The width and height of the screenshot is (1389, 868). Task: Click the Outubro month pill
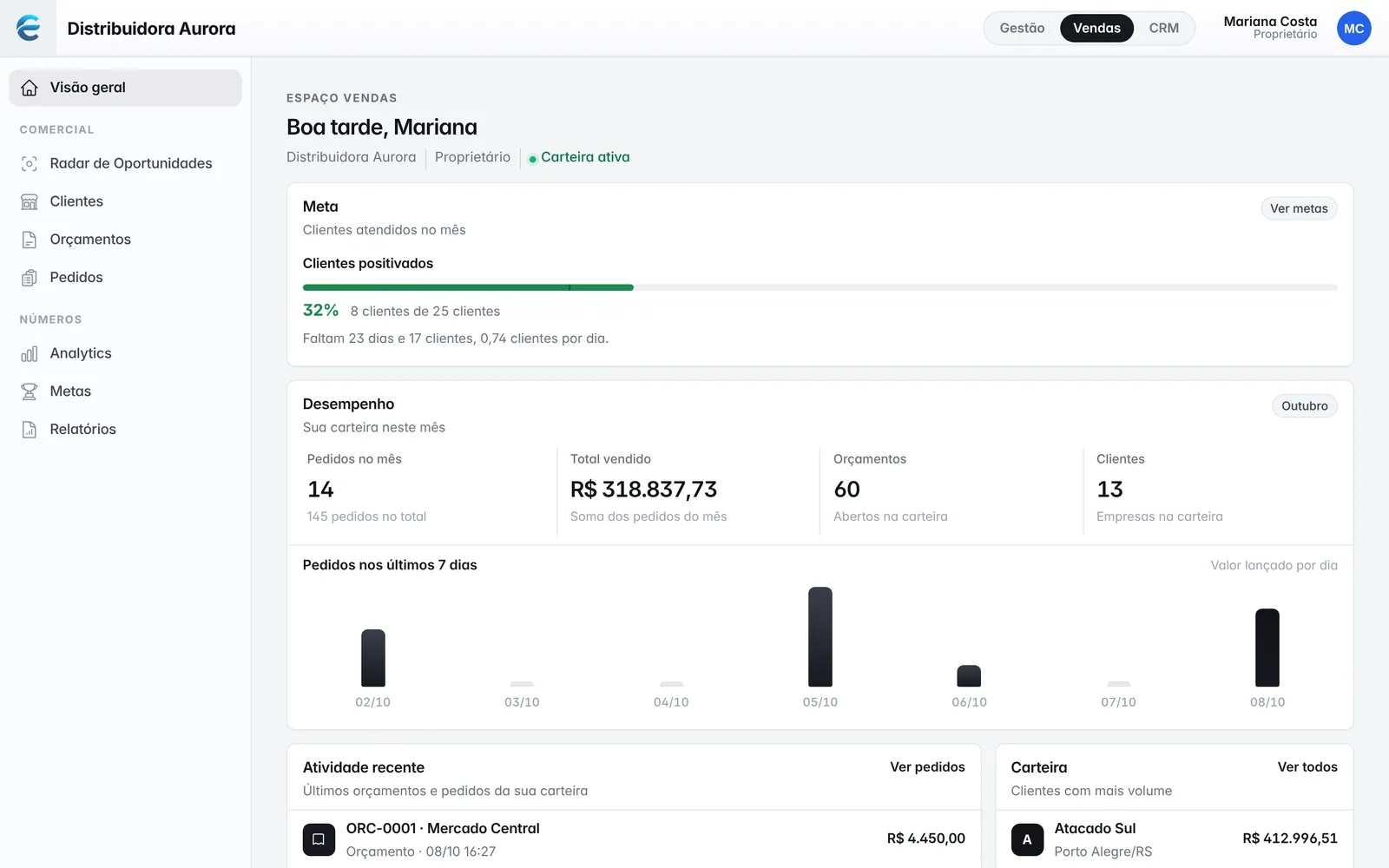click(1305, 405)
